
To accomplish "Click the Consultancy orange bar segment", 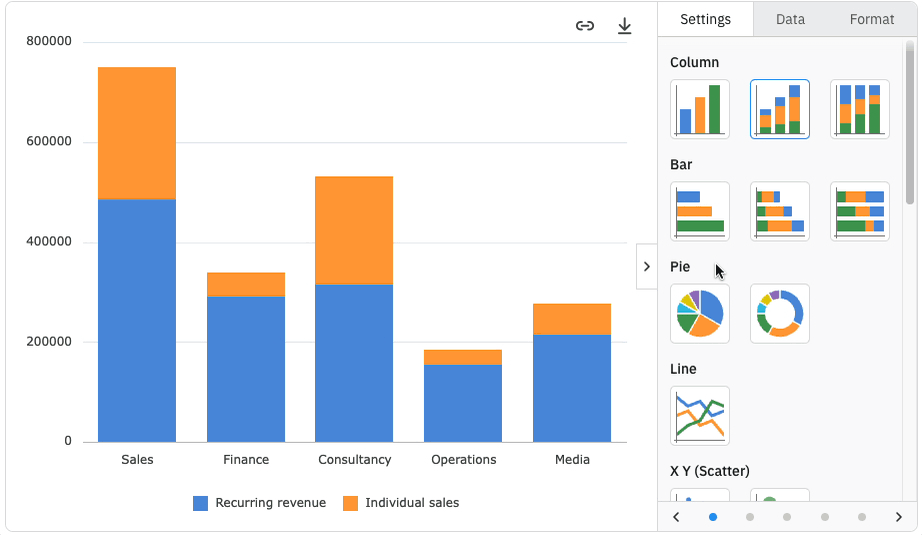I will 354,230.
